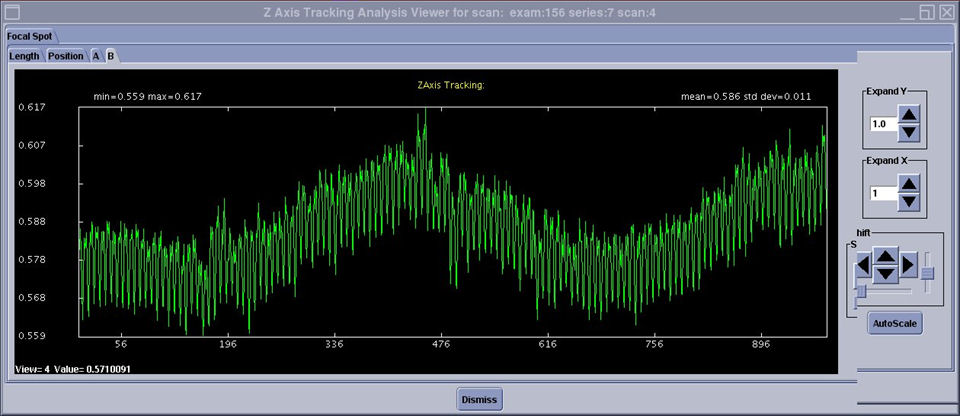
Task: Increase Expand Y with the up arrow
Action: pyautogui.click(x=908, y=115)
